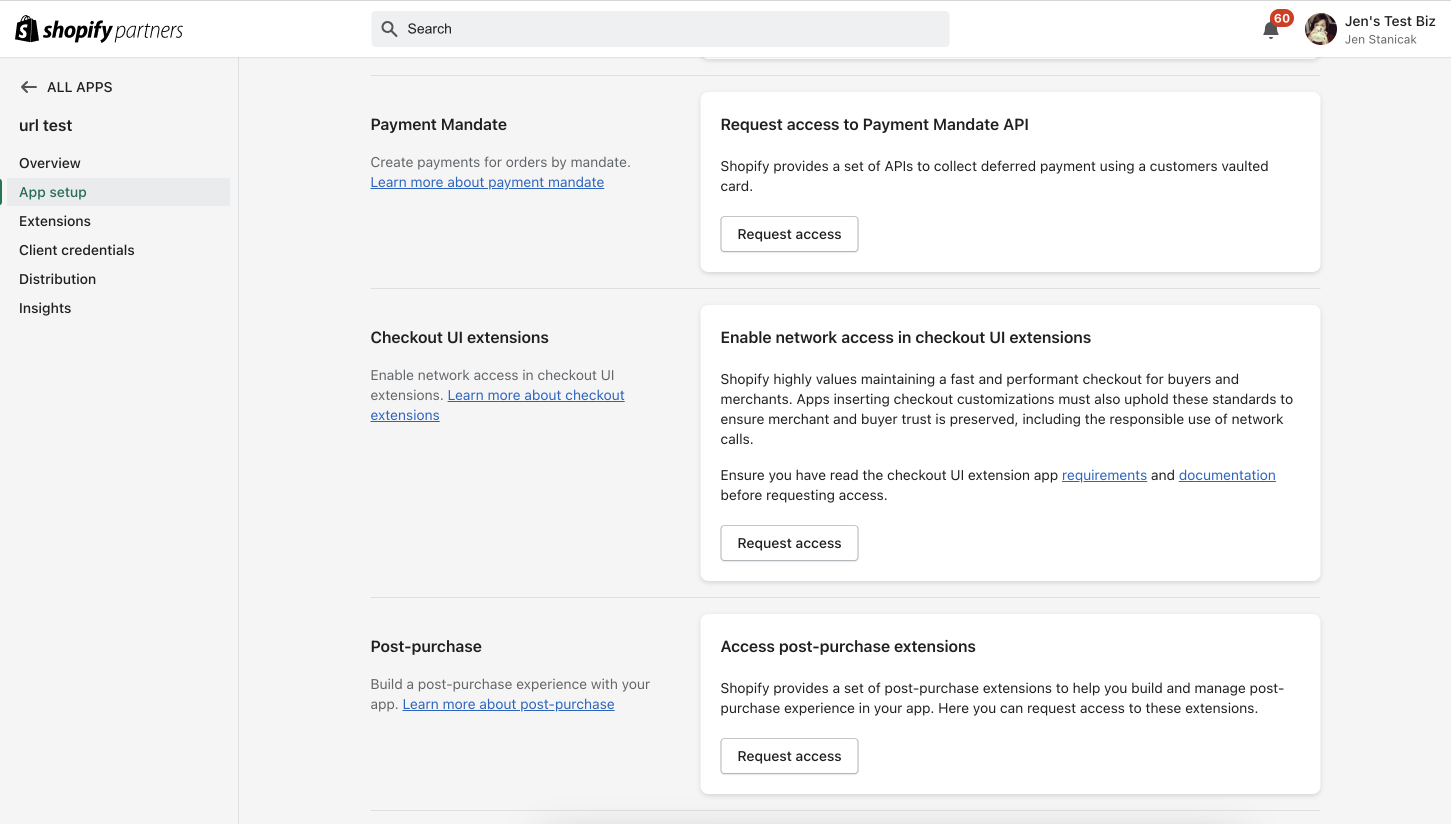
Task: Open Learn more about payment mandate link
Action: click(x=487, y=182)
